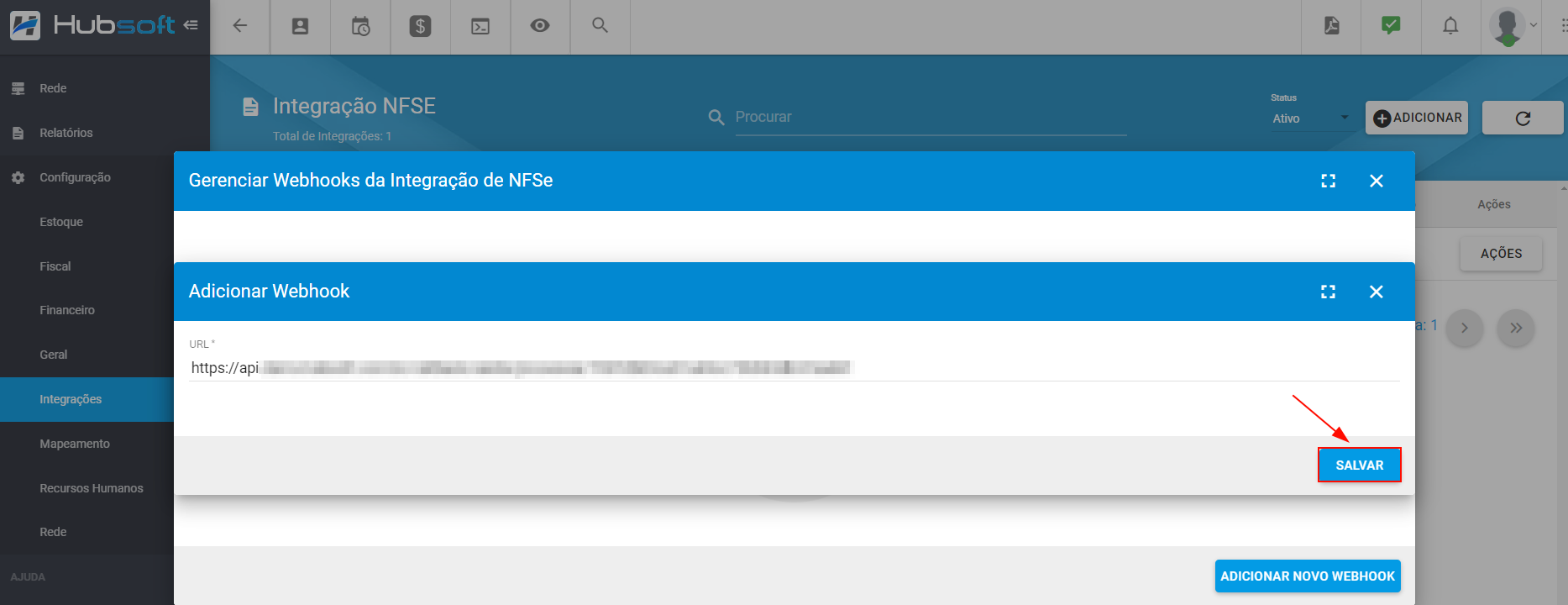Viewport: 1568px width, 605px height.
Task: Open Relatórios sidebar menu
Action: tap(66, 133)
